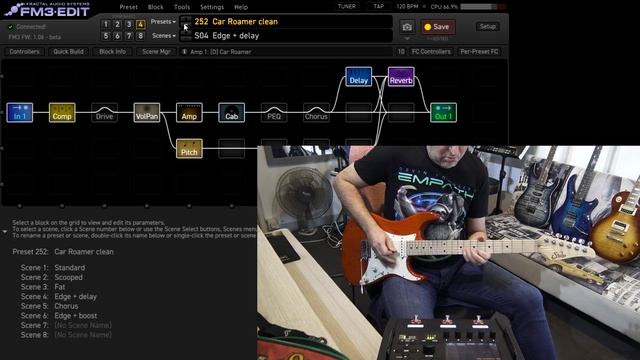Click the Save button
This screenshot has width=640, height=360.
438,27
